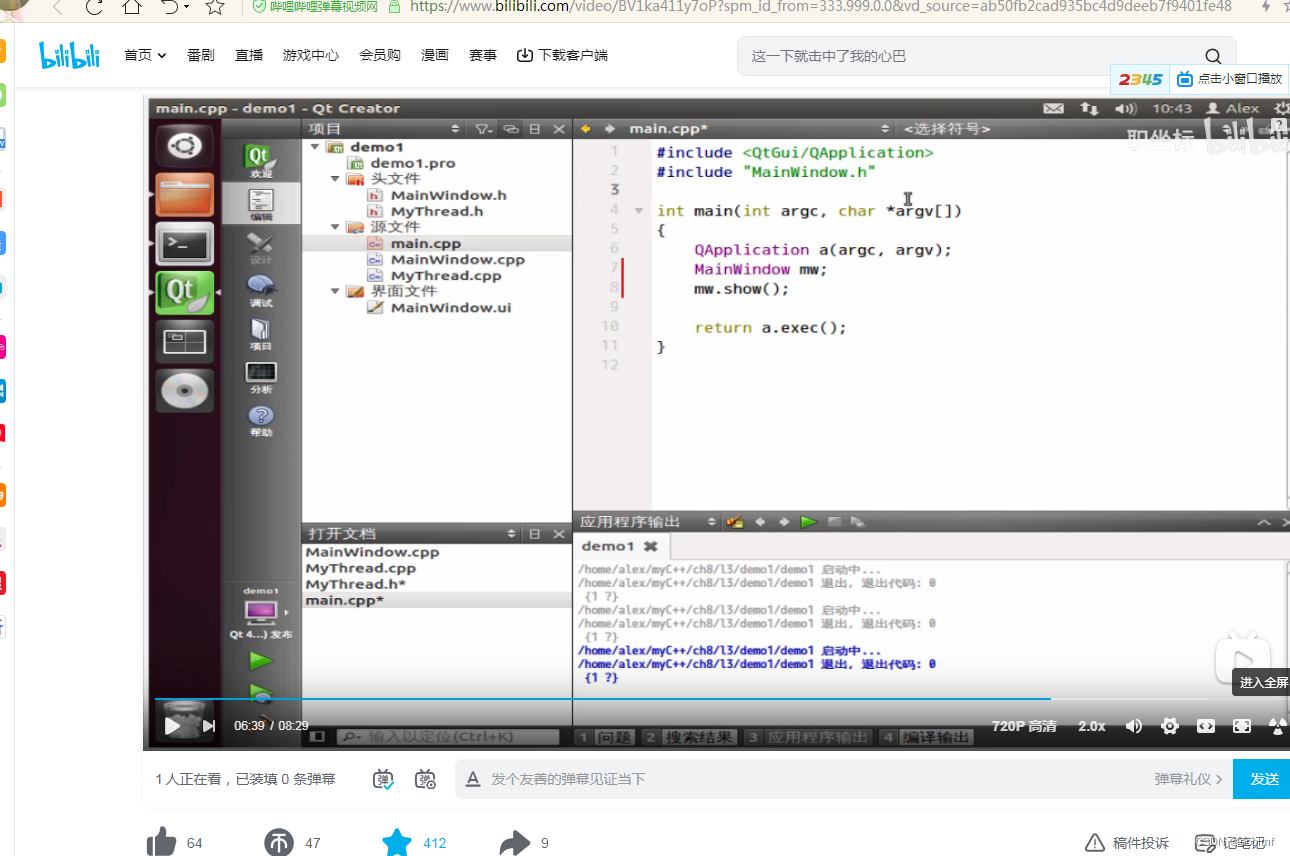
Task: Go forward with the editor right arrow
Action: [x=609, y=129]
